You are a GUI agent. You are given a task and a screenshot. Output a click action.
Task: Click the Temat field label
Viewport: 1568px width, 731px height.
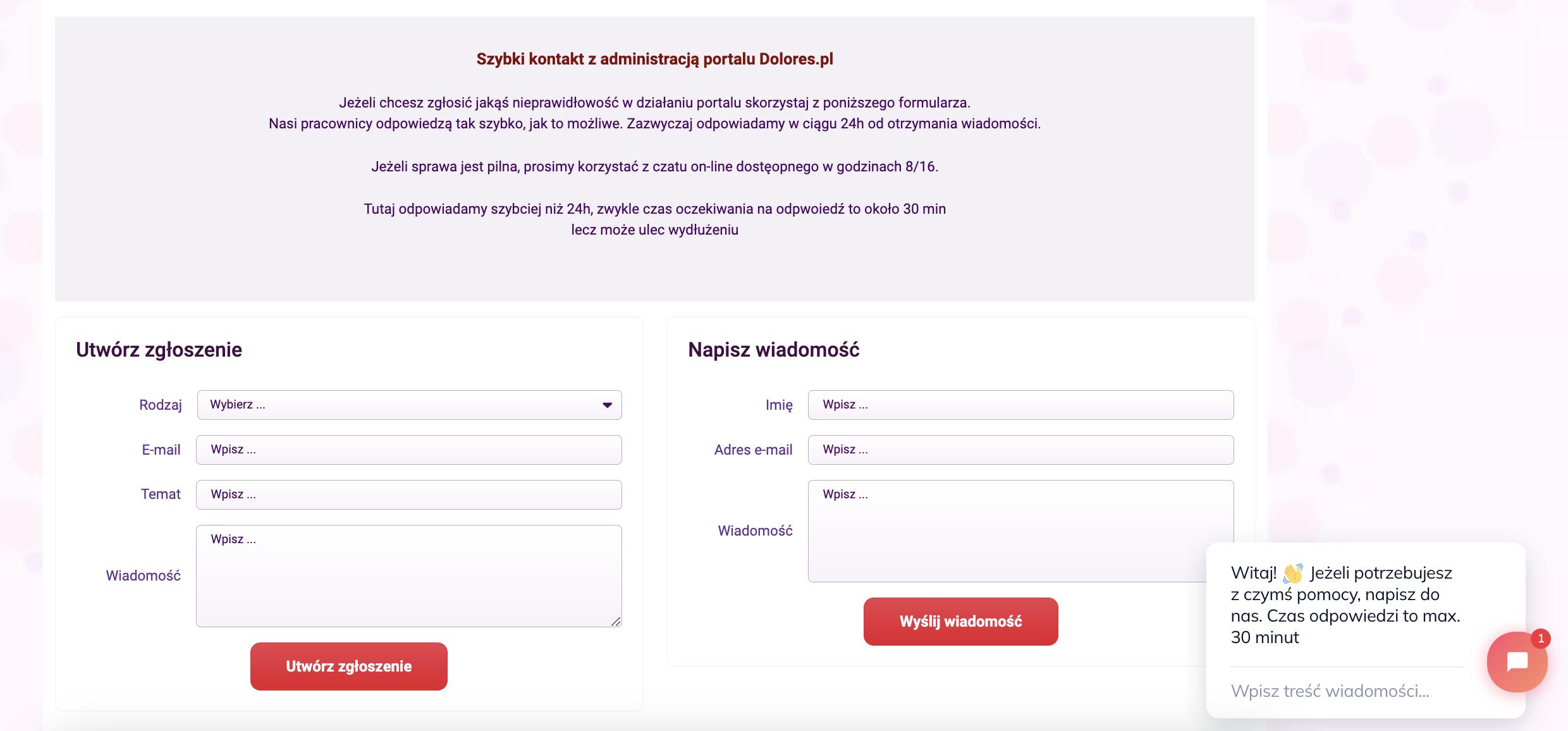tap(161, 494)
